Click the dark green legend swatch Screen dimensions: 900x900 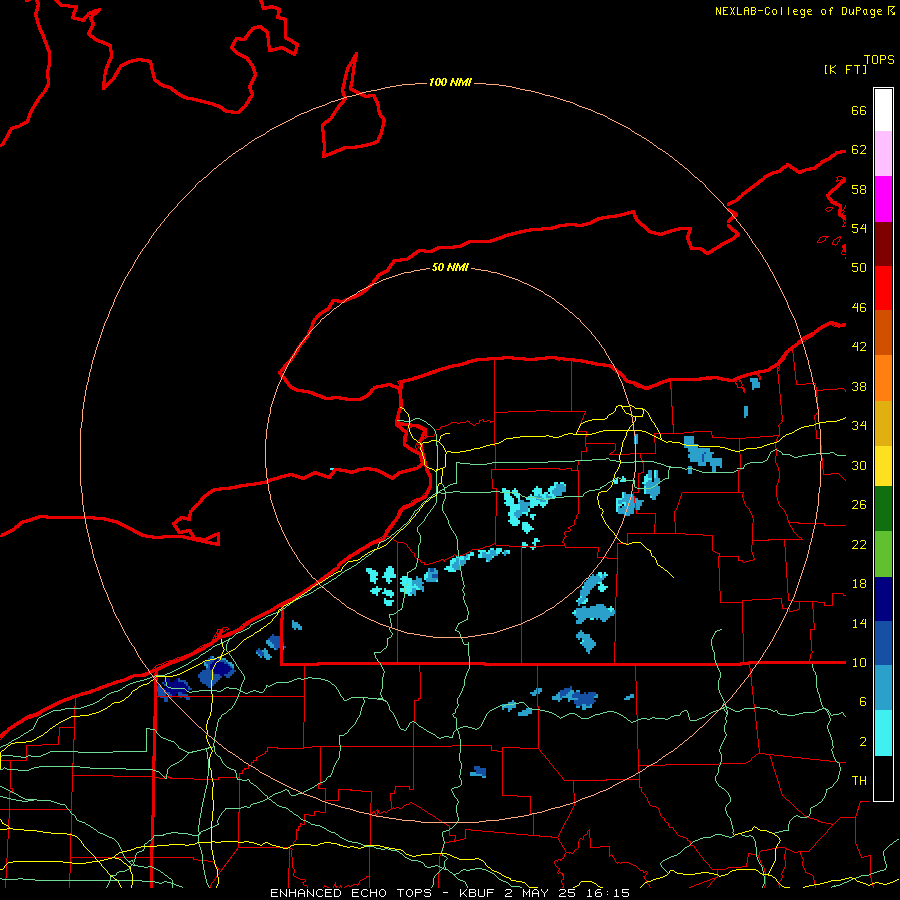click(883, 509)
